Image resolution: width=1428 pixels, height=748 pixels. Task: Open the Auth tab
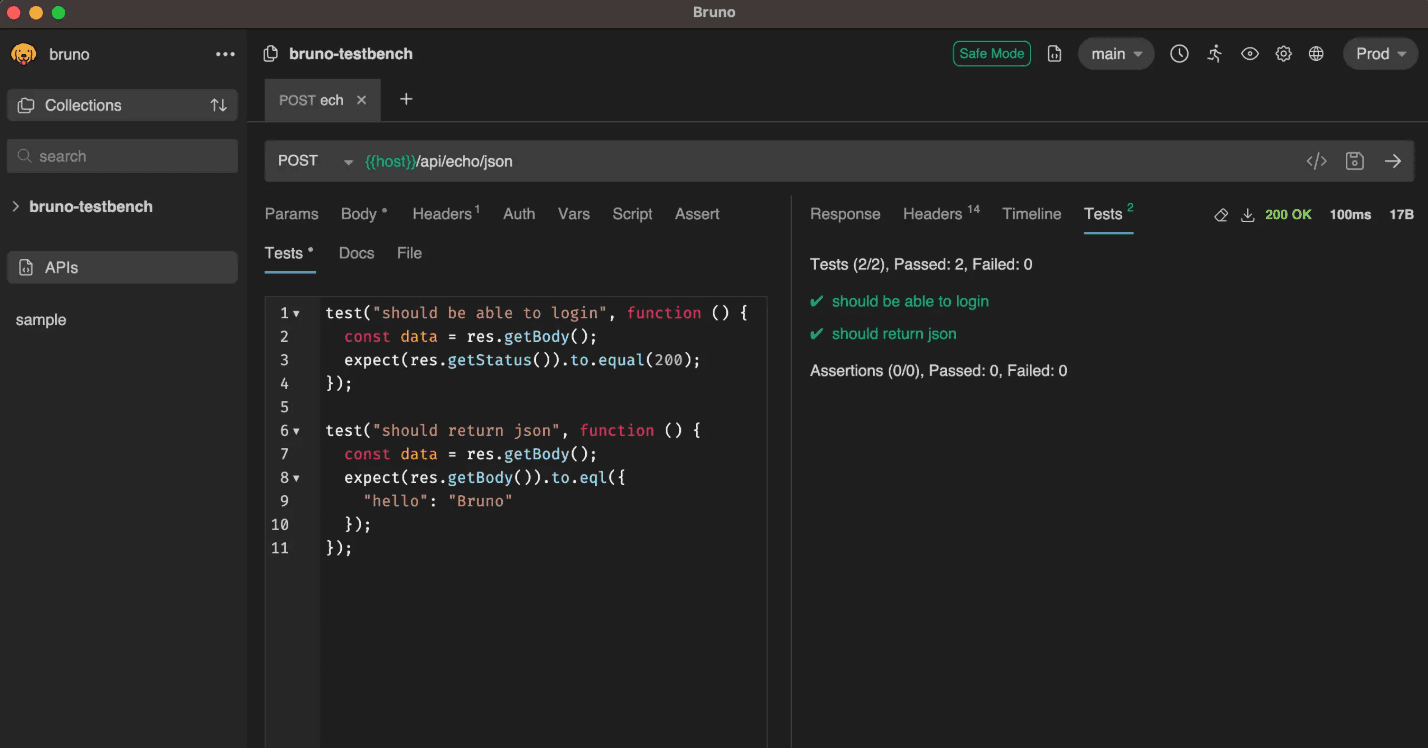point(519,214)
